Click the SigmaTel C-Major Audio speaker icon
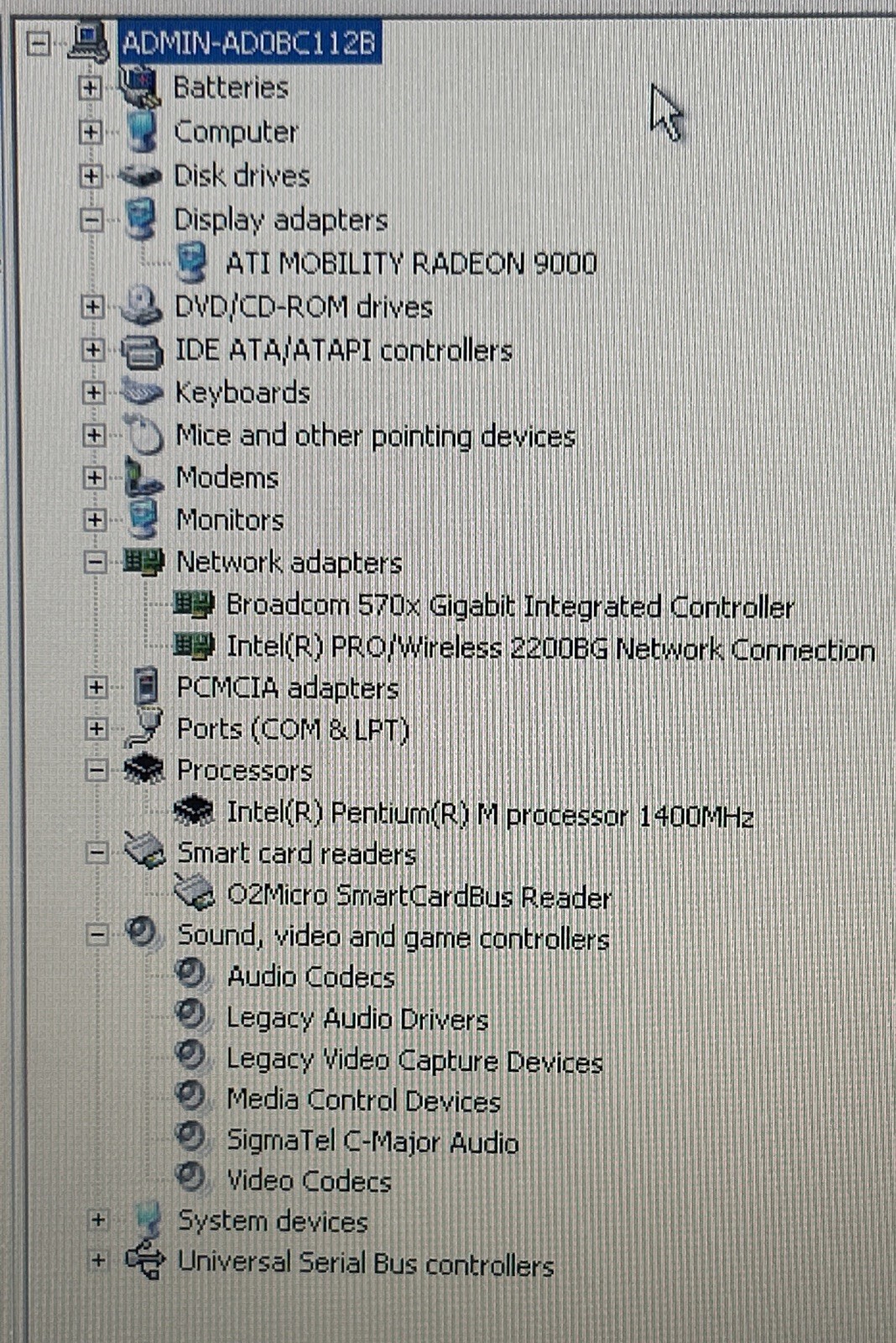Viewport: 896px width, 1343px height. 191,1138
